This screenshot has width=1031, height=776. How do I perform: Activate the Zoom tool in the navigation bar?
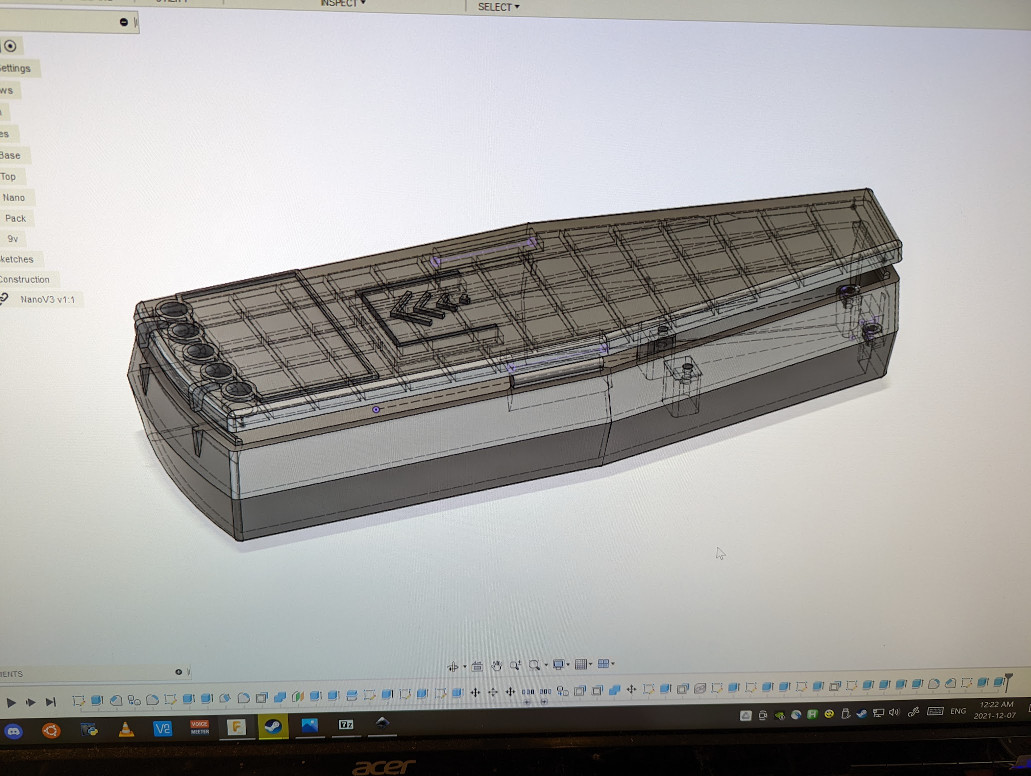coord(515,666)
